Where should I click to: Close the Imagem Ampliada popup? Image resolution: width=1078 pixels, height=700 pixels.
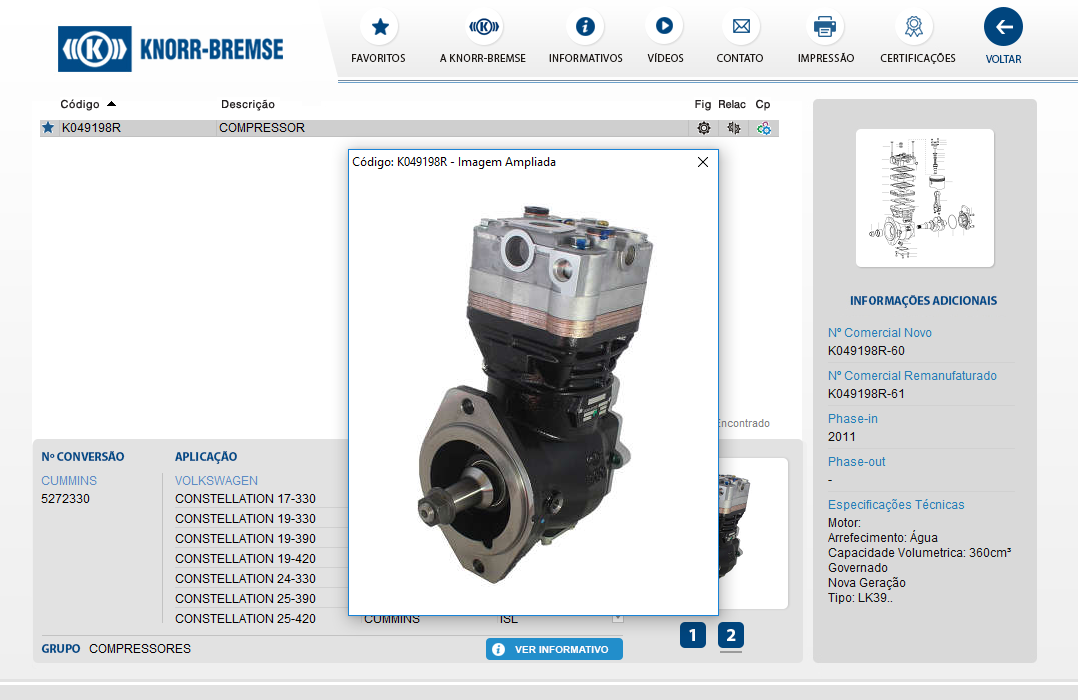click(x=703, y=162)
